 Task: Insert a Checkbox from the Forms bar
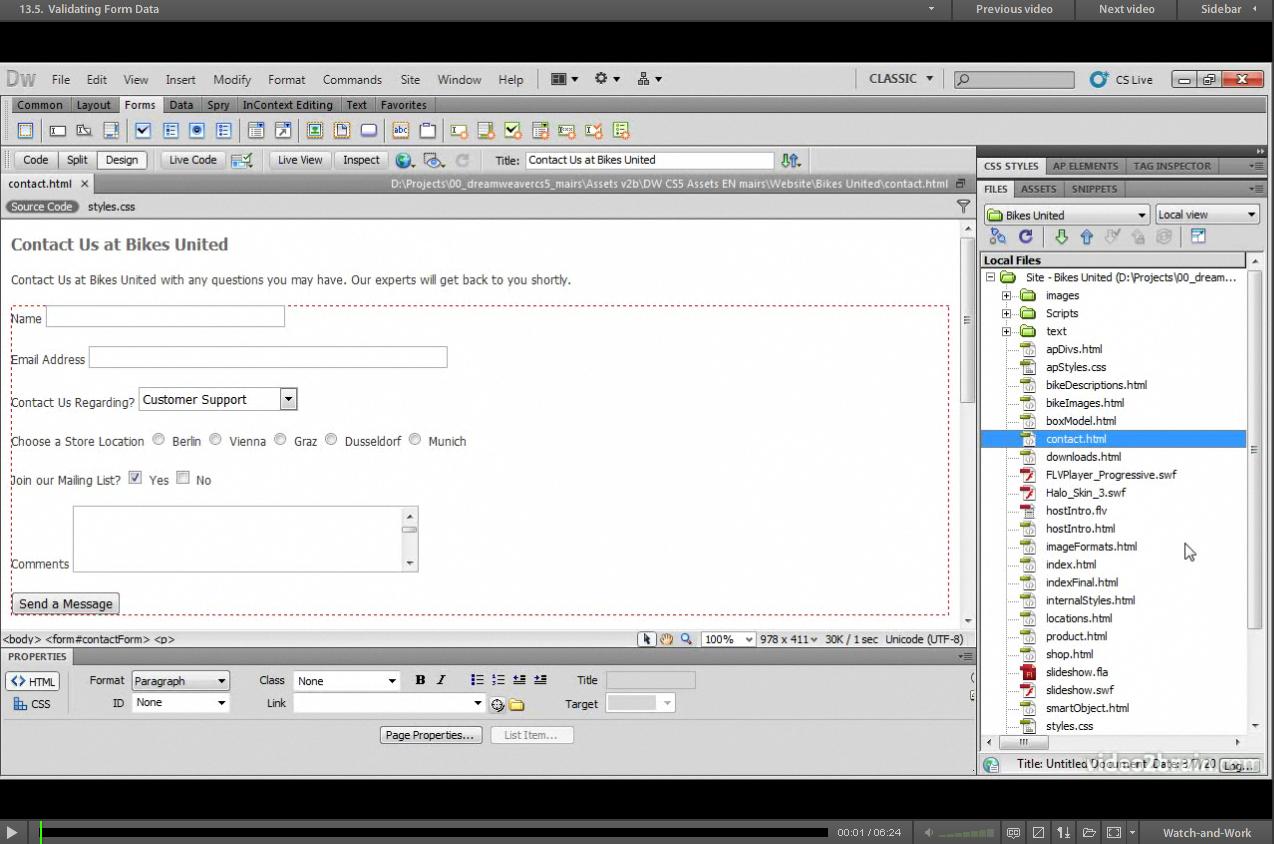tap(142, 130)
